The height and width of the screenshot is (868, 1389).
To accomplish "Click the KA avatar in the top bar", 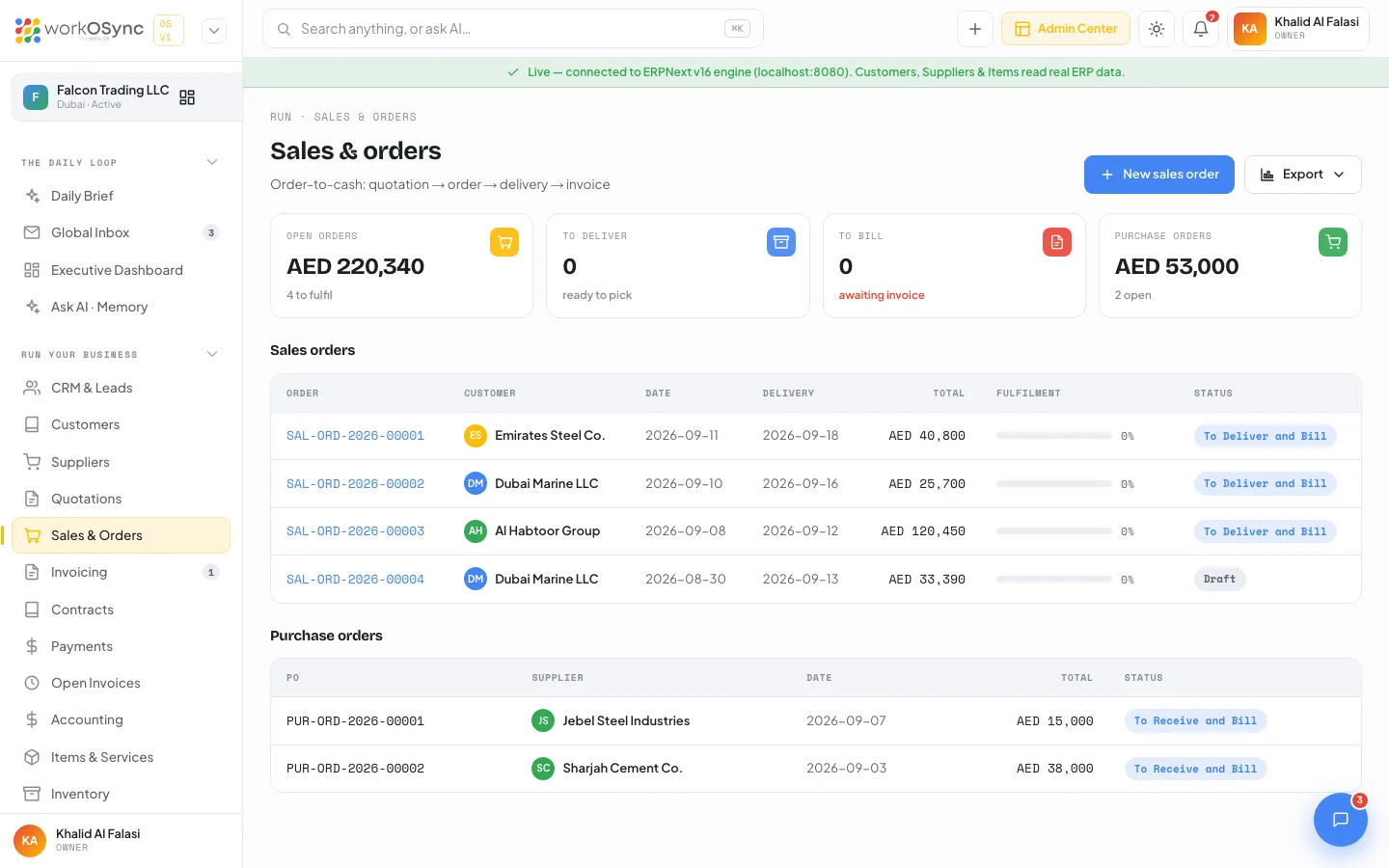I will pyautogui.click(x=1250, y=29).
